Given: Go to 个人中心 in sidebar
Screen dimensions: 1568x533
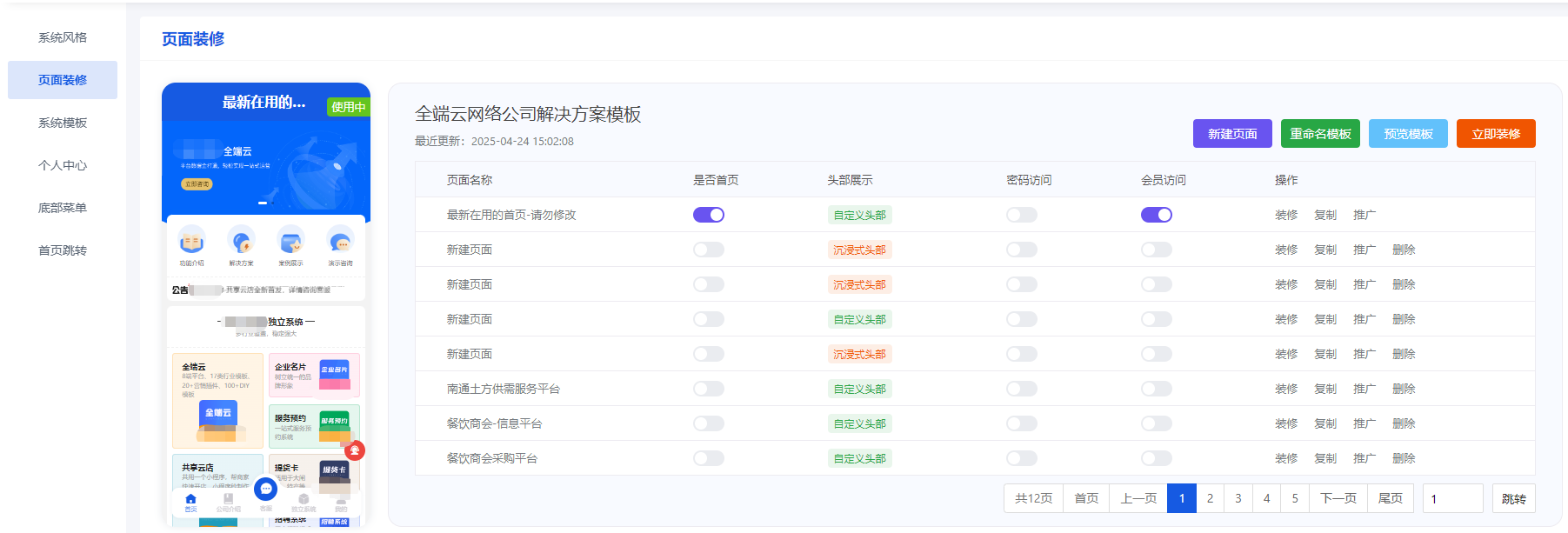Looking at the screenshot, I should tap(63, 165).
